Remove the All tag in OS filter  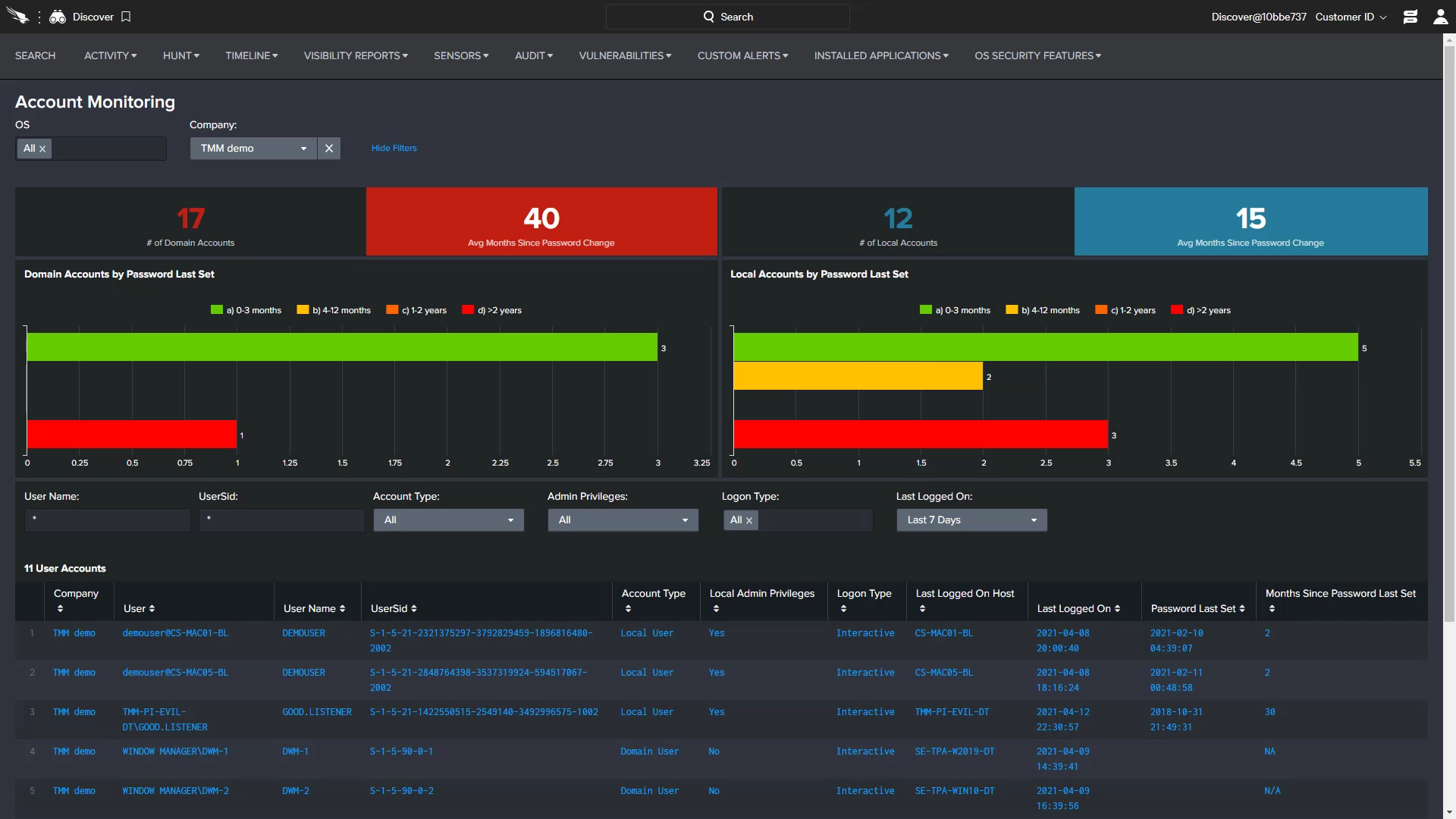42,149
